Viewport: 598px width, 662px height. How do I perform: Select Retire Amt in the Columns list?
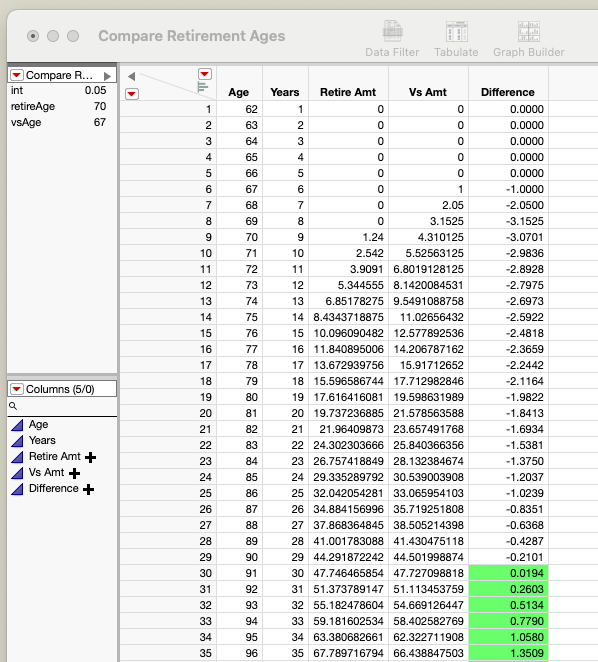point(54,456)
